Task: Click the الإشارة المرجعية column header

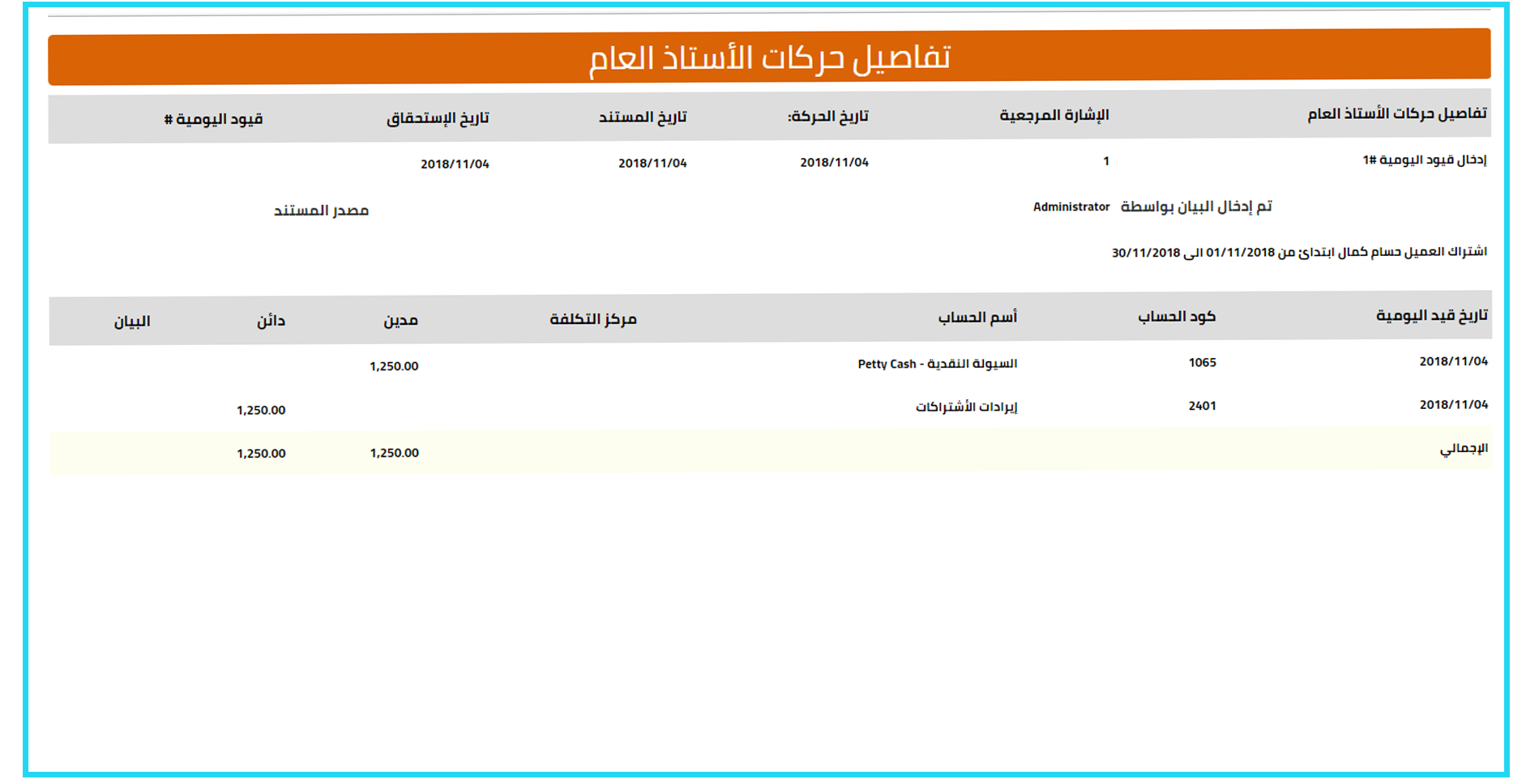Action: pos(1054,115)
